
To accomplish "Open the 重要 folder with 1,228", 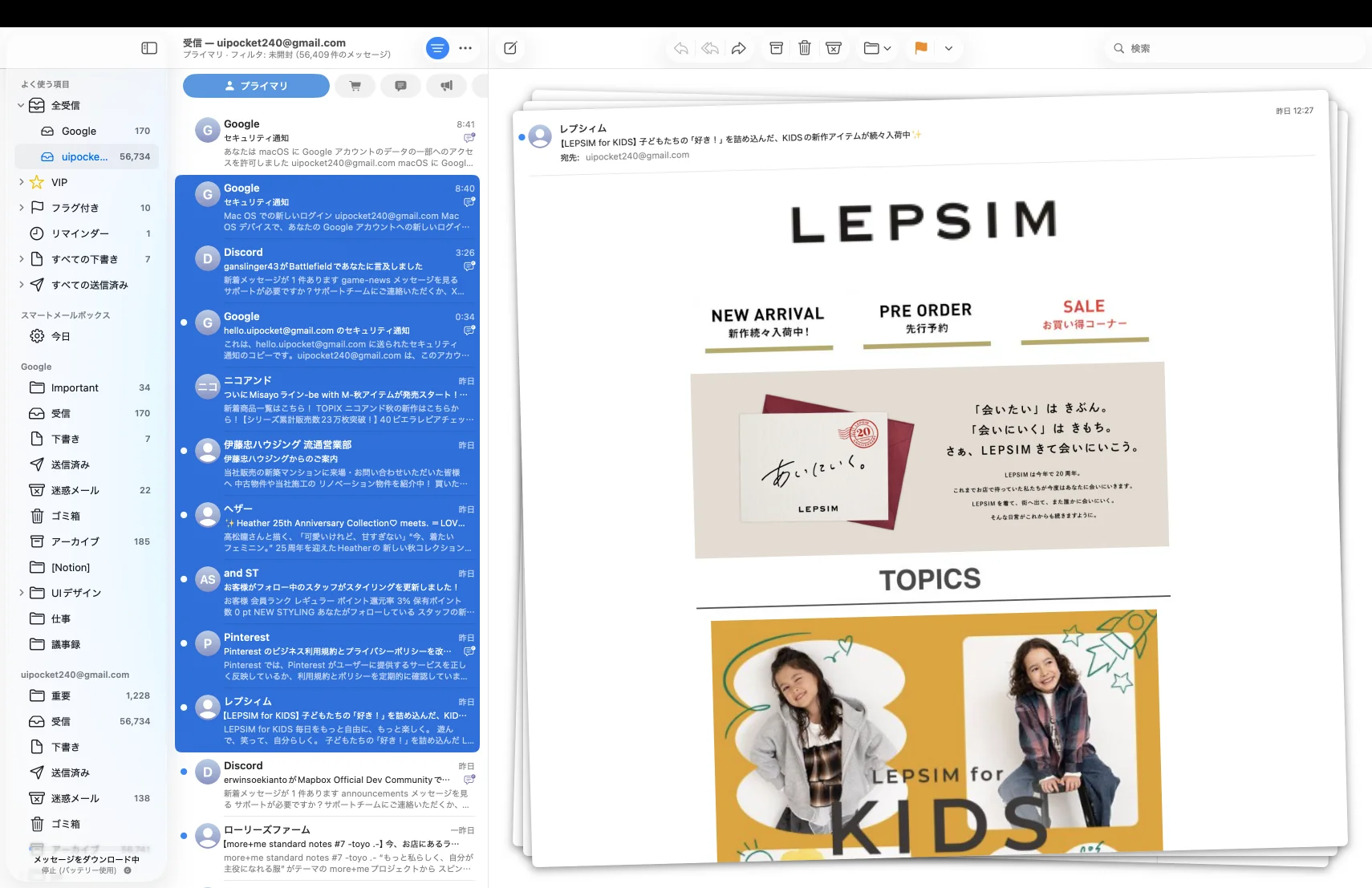I will pos(87,695).
